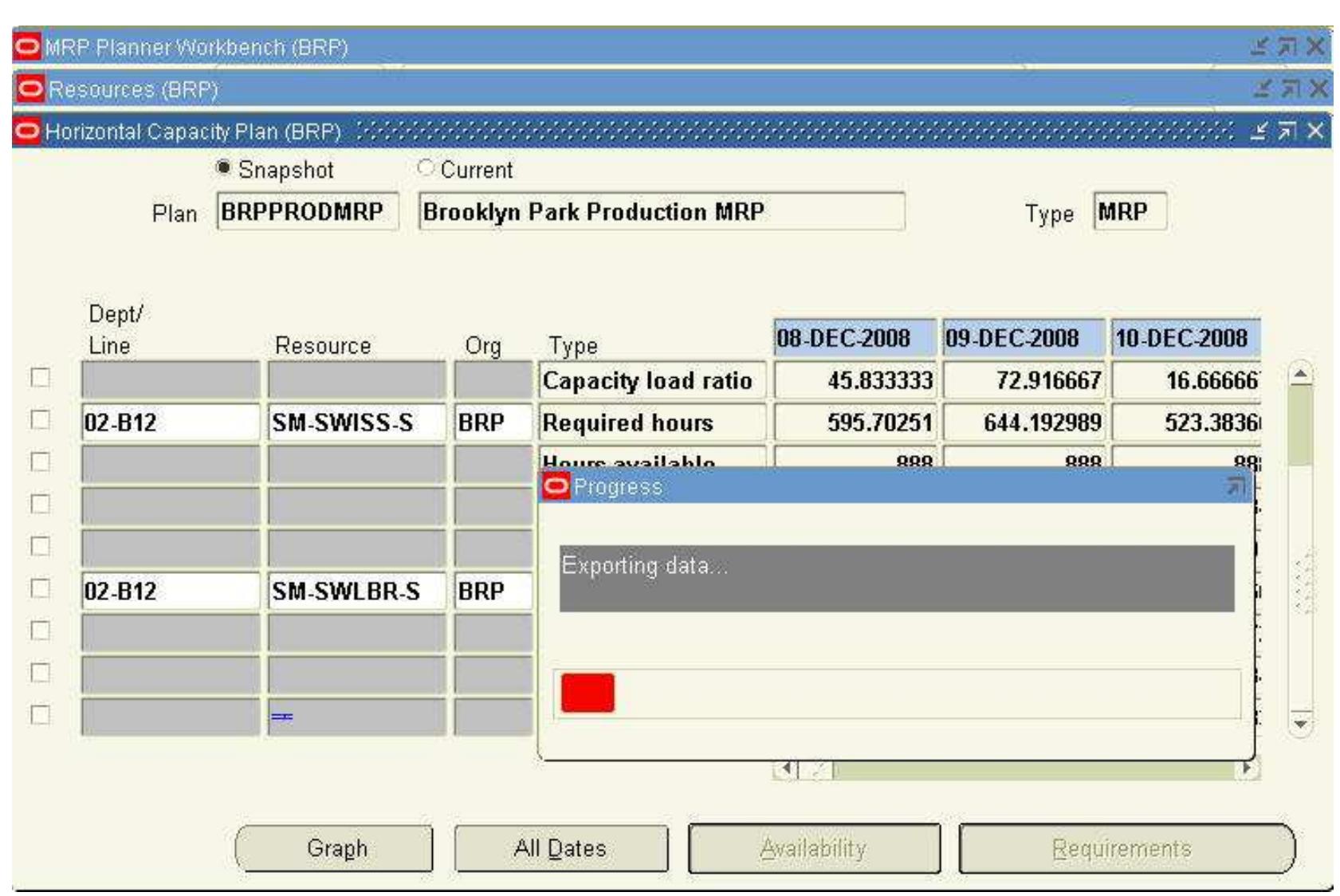Click the Progress dialog maximize icon
This screenshot has height=896, width=1340.
coord(1235,485)
